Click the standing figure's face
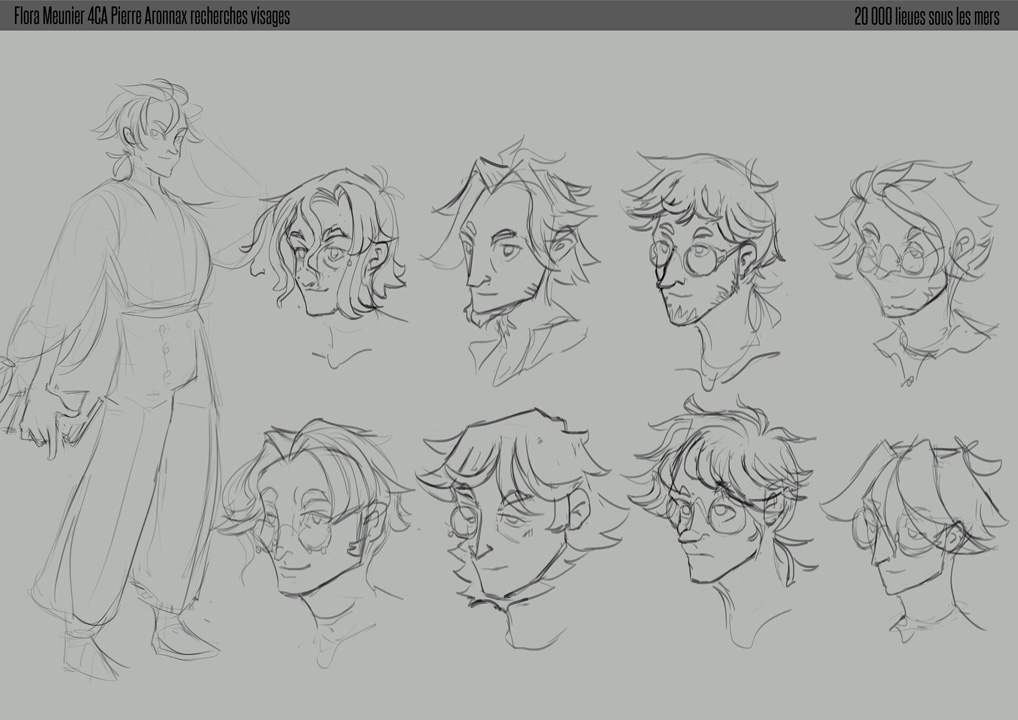Viewport: 1018px width, 720px height. click(x=160, y=140)
